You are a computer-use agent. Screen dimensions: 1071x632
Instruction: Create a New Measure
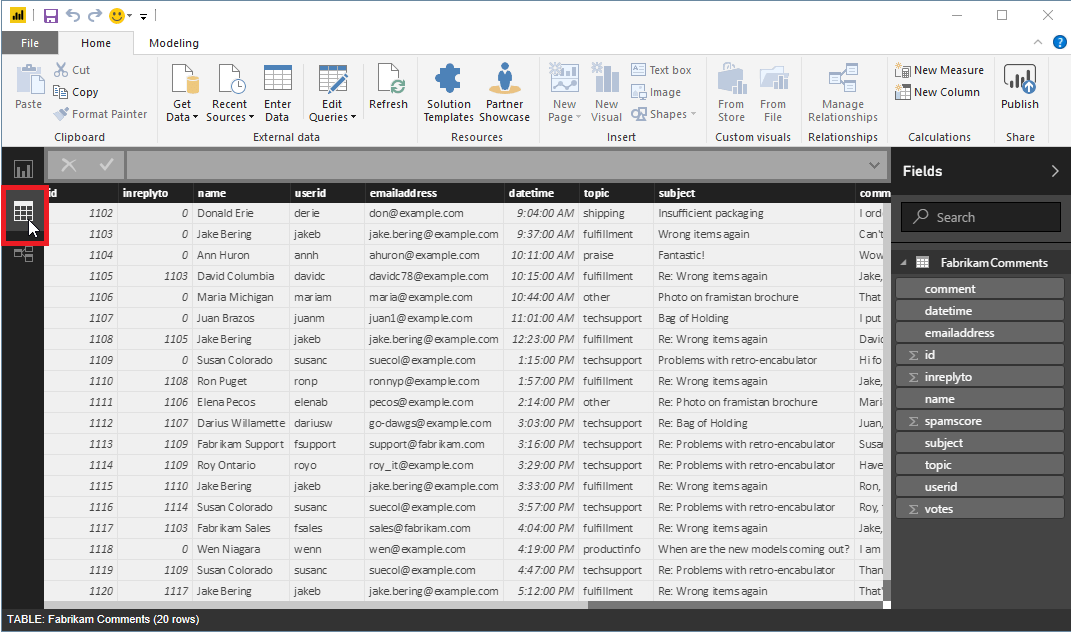[938, 69]
